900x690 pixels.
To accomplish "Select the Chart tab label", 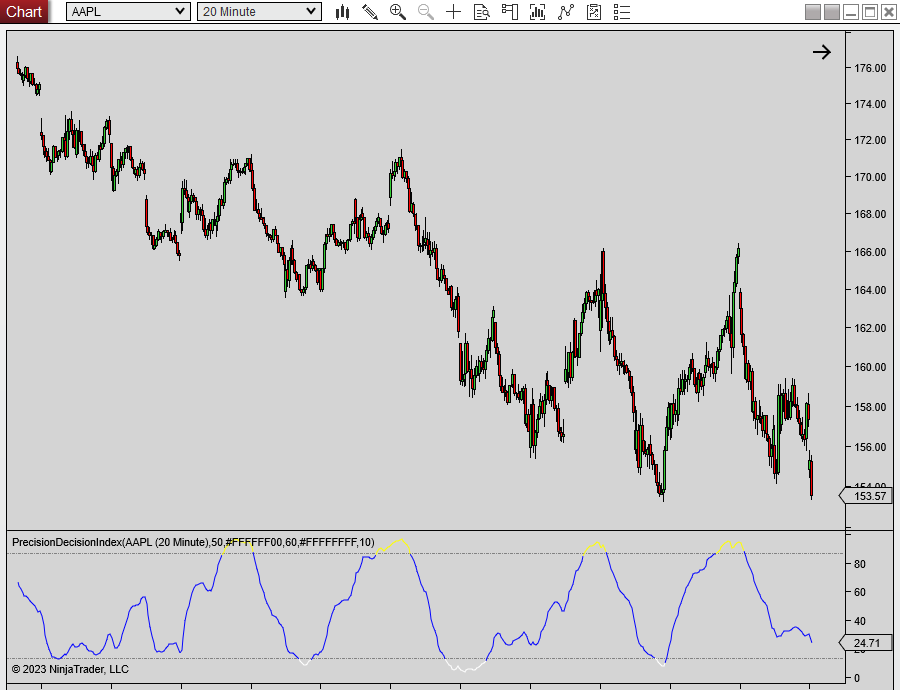I will (24, 12).
